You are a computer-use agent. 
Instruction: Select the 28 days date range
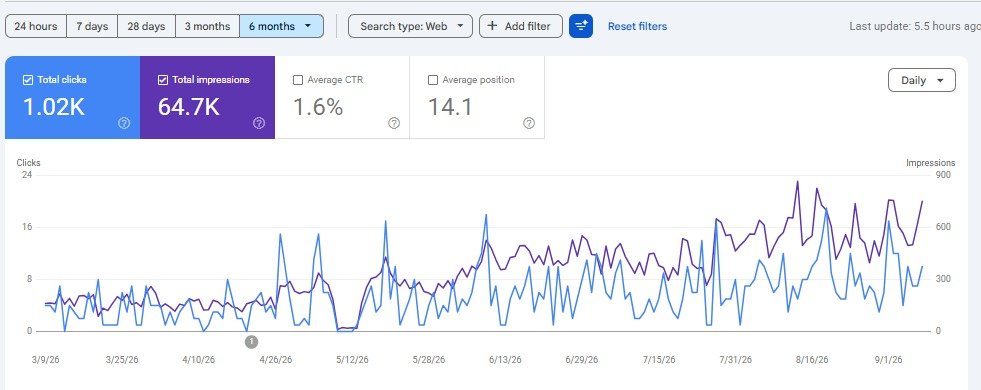(146, 26)
